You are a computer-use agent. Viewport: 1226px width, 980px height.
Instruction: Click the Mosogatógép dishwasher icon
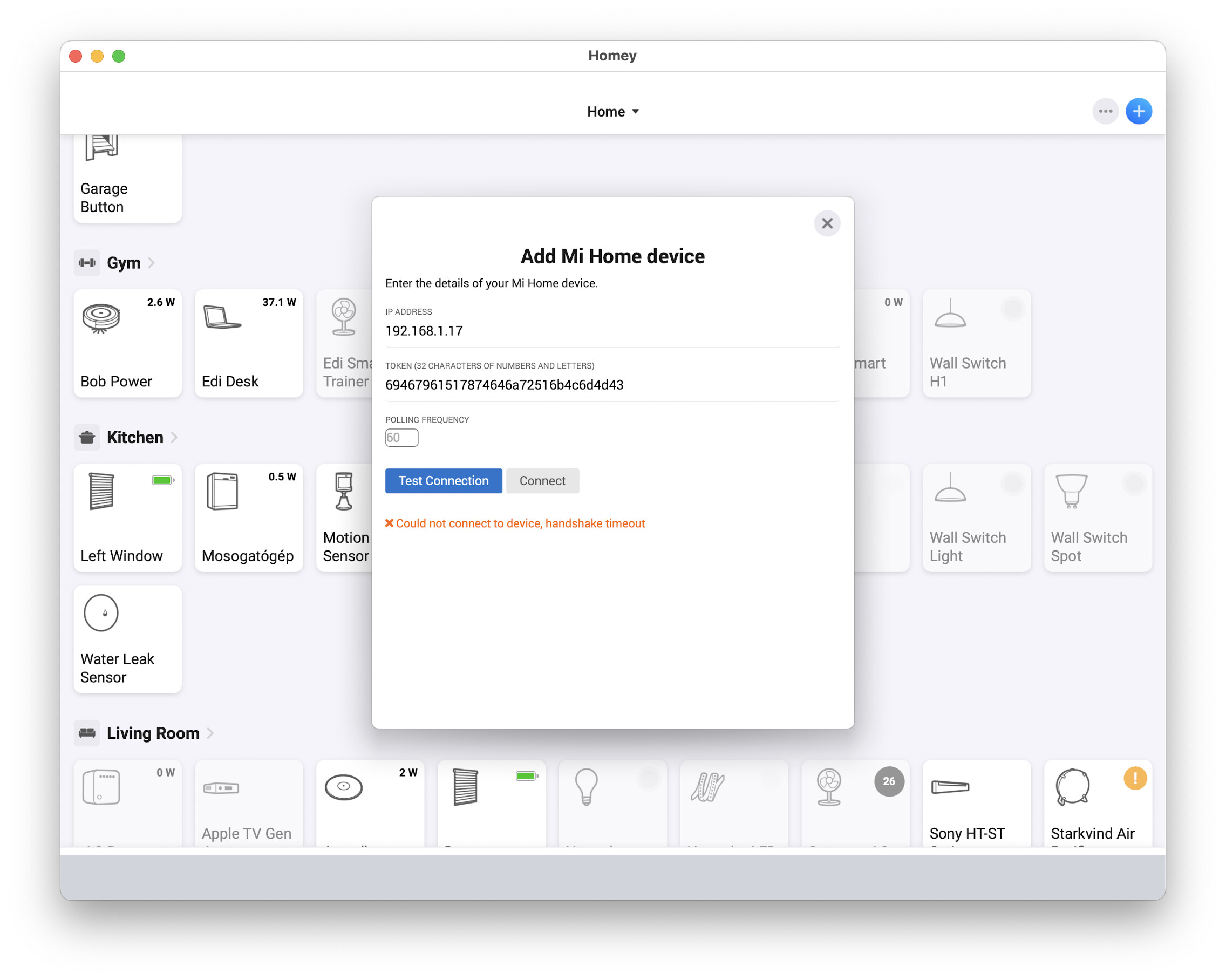[x=222, y=491]
